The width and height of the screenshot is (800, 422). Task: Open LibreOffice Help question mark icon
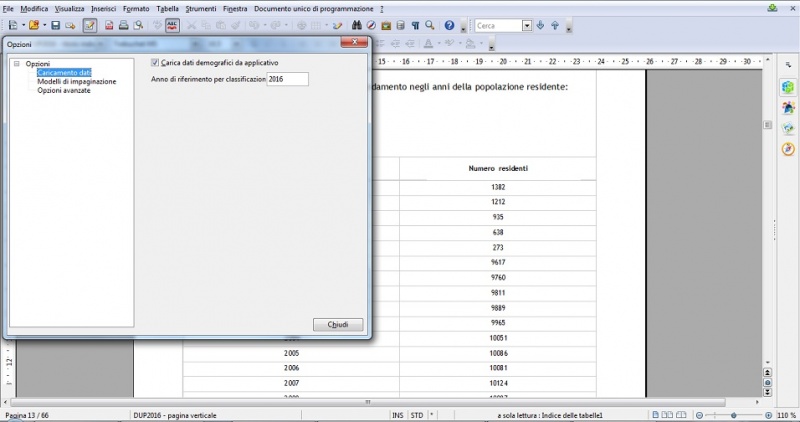[450, 25]
